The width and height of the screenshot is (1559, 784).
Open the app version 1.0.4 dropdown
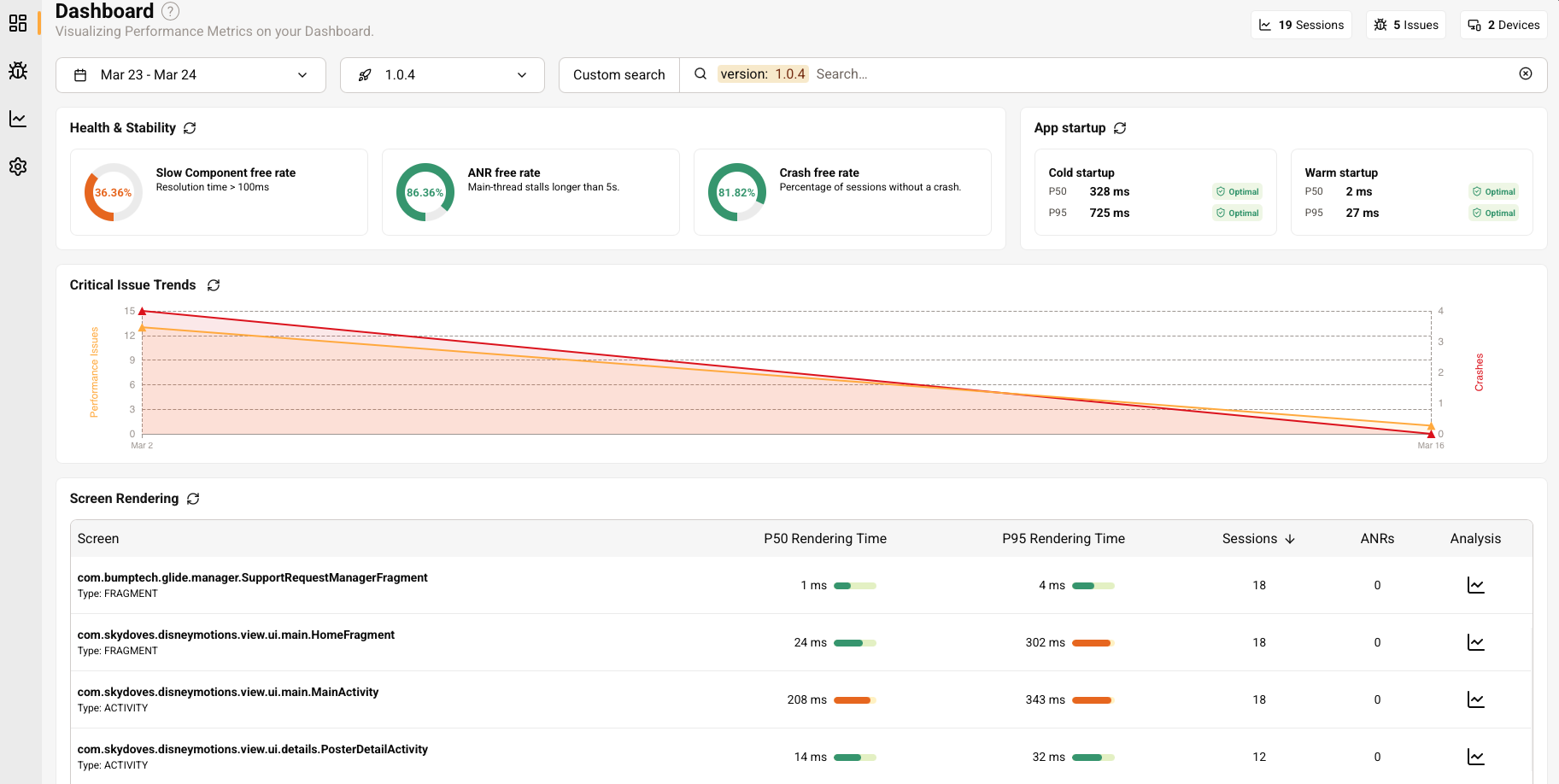[x=442, y=75]
